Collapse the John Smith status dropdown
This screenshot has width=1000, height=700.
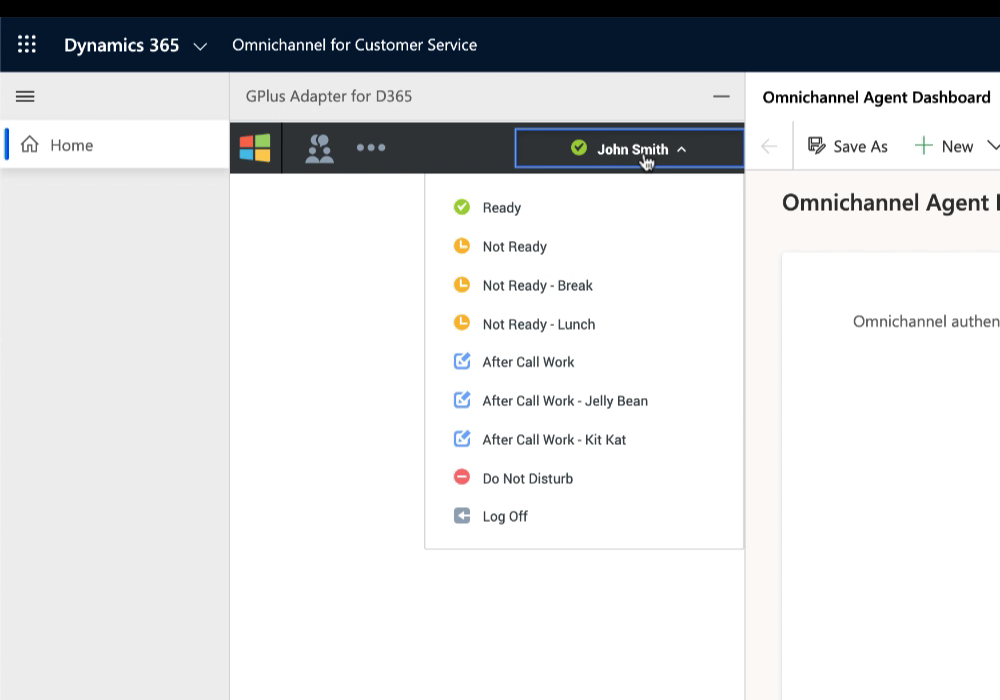coord(629,149)
